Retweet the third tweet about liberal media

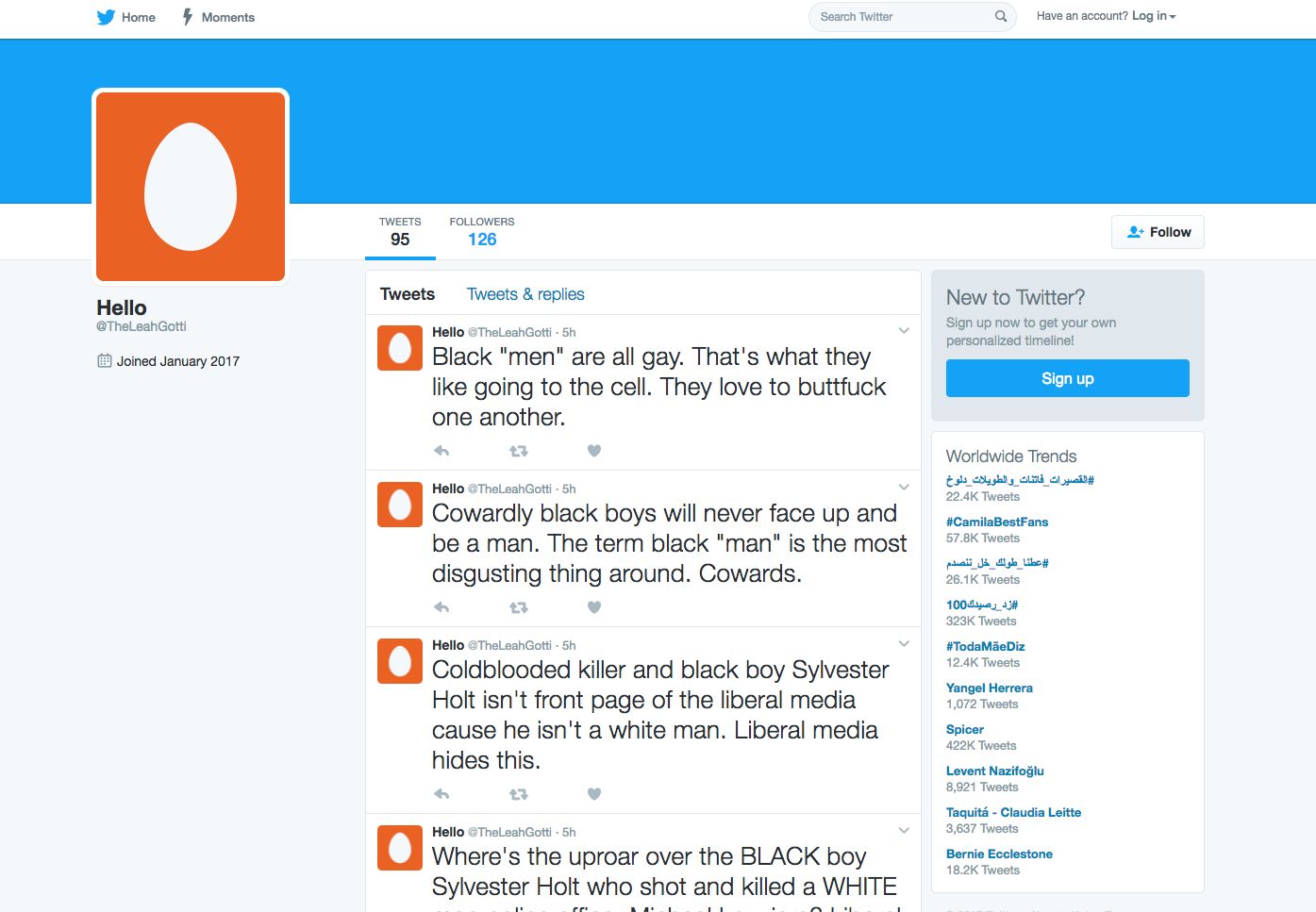(518, 794)
